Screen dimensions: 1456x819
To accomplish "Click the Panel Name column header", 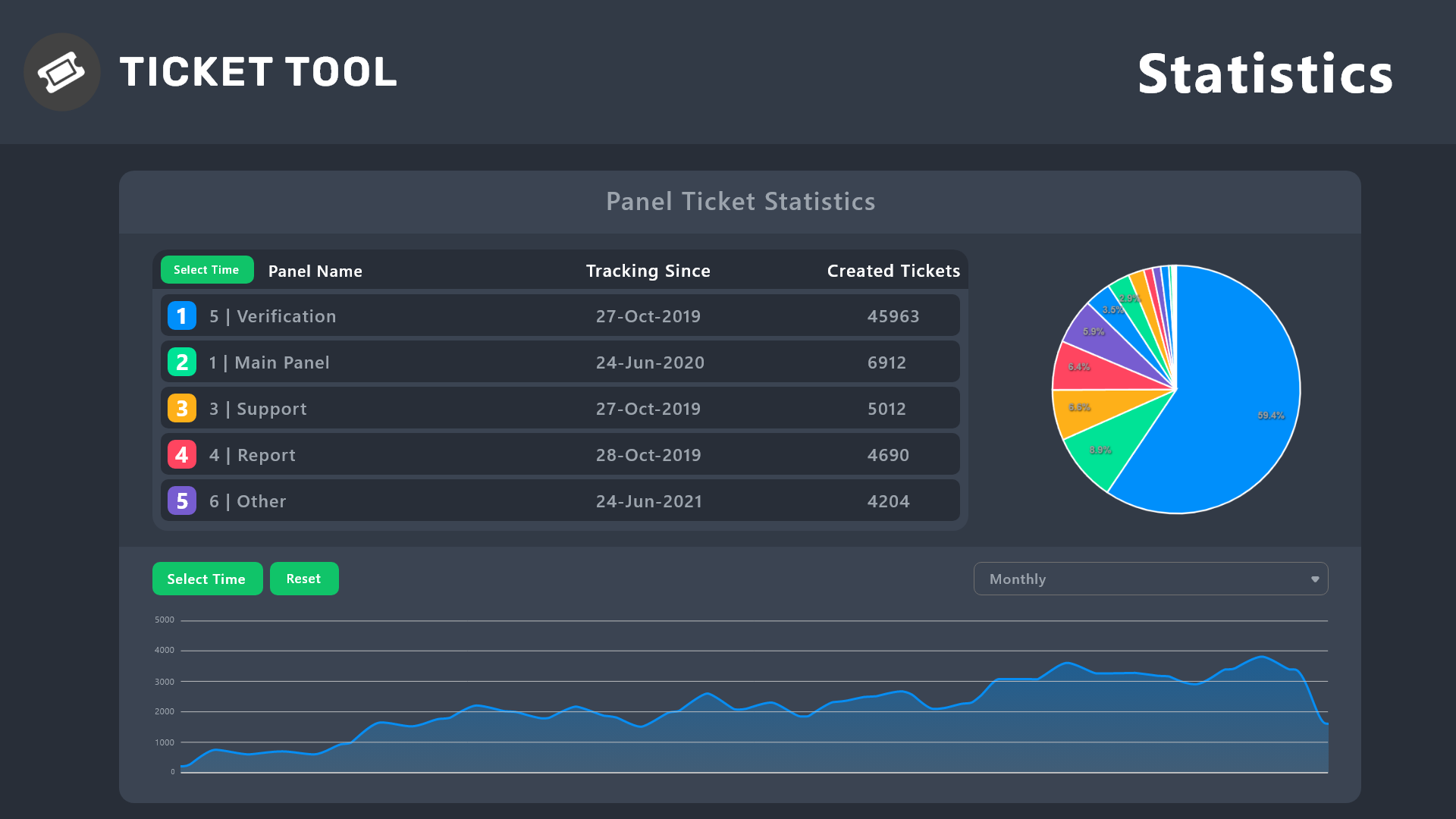I will 315,271.
